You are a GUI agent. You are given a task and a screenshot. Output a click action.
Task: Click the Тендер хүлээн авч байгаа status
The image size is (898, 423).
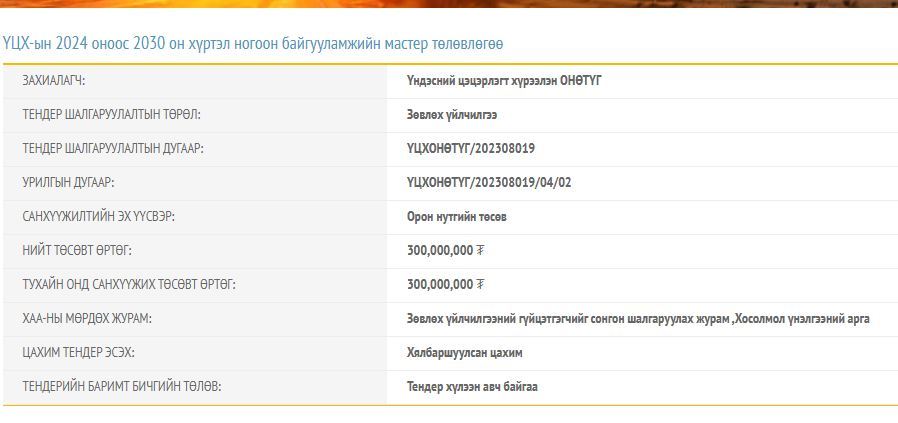[x=472, y=387]
